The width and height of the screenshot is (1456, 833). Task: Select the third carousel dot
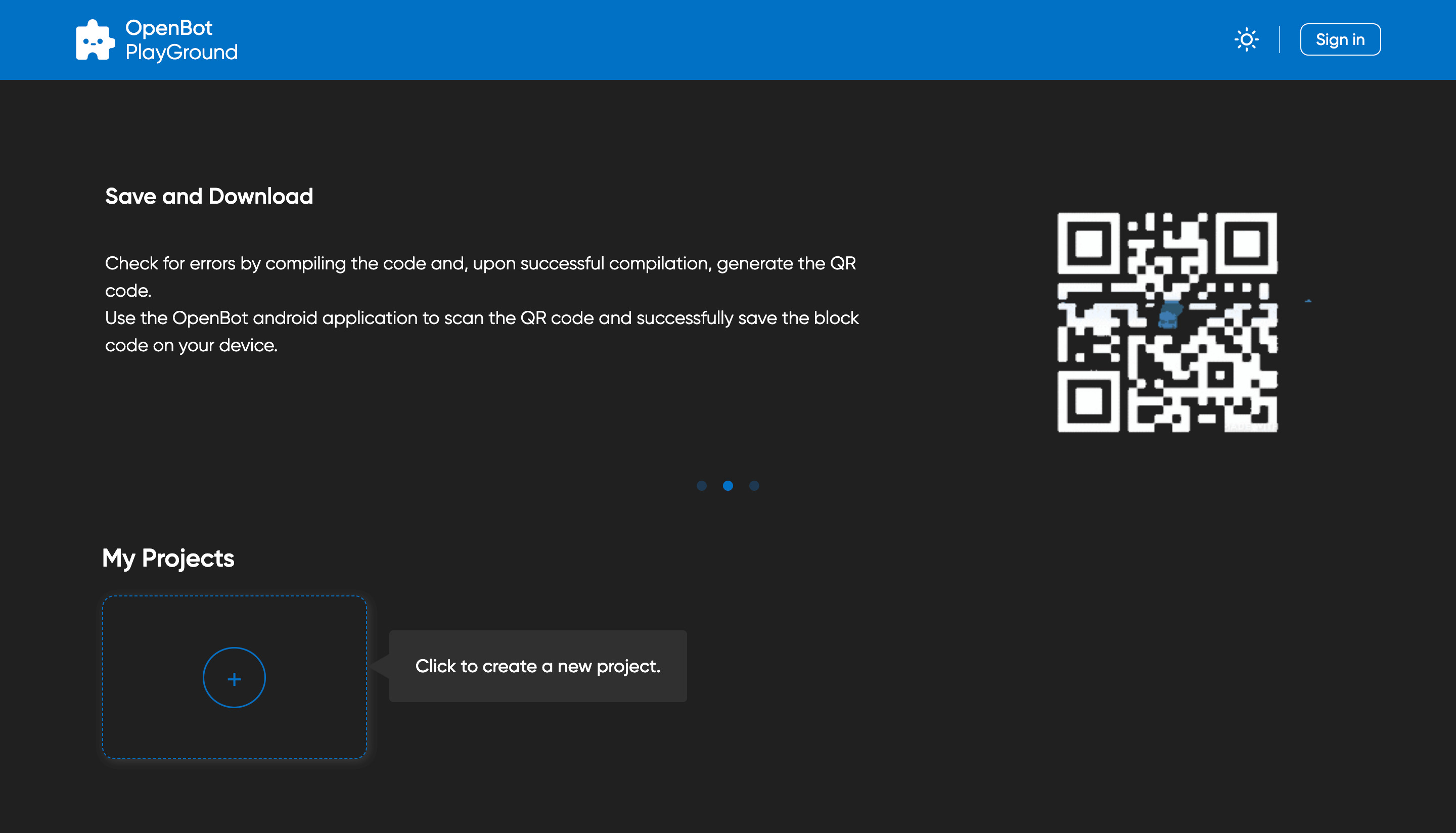click(x=754, y=486)
